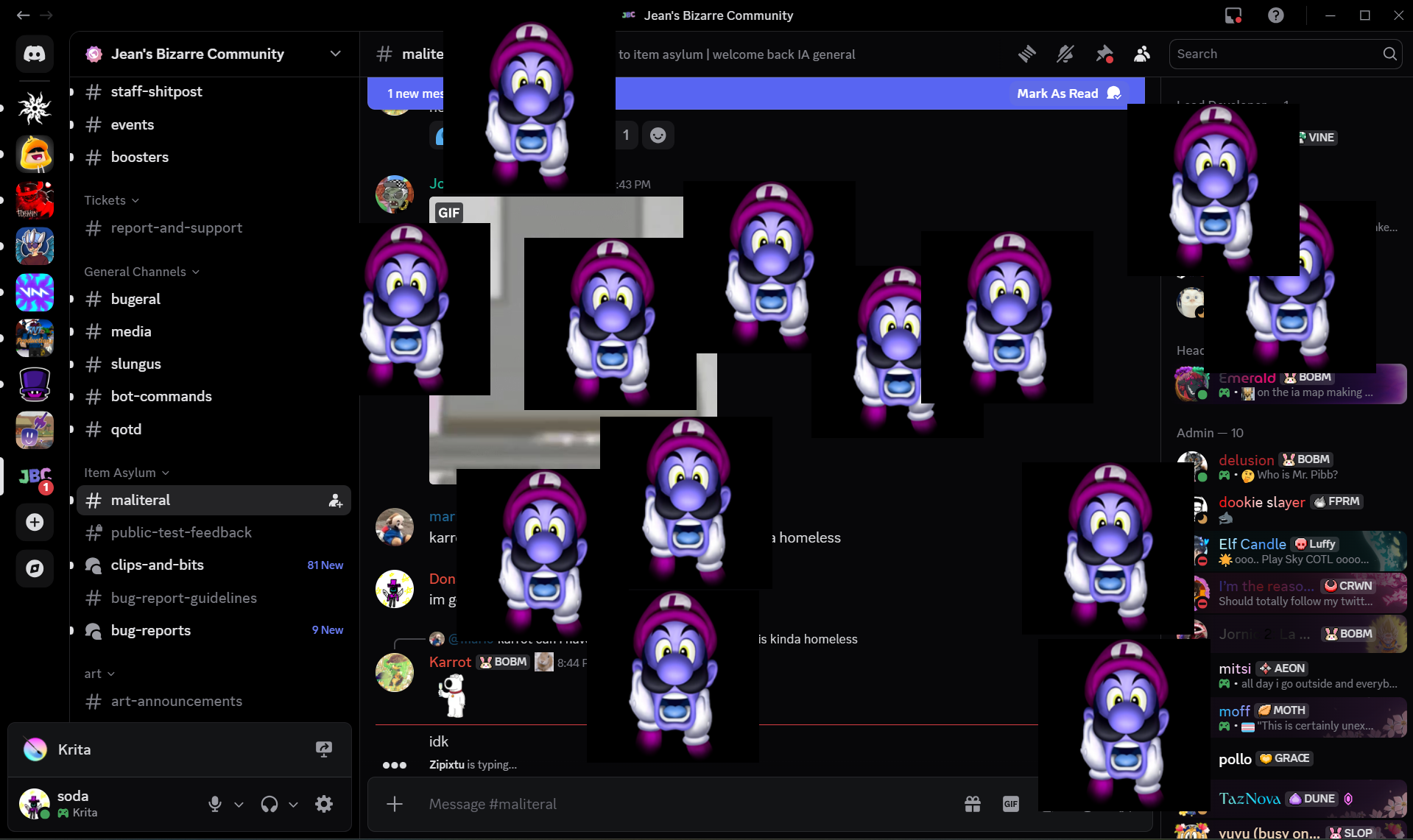Viewport: 1413px width, 840px height.
Task: Open the Threads icon in channel header
Action: (1027, 54)
